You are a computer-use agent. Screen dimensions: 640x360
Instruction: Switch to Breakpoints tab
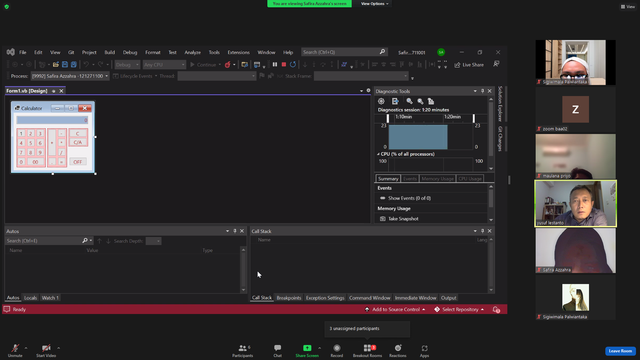point(289,298)
